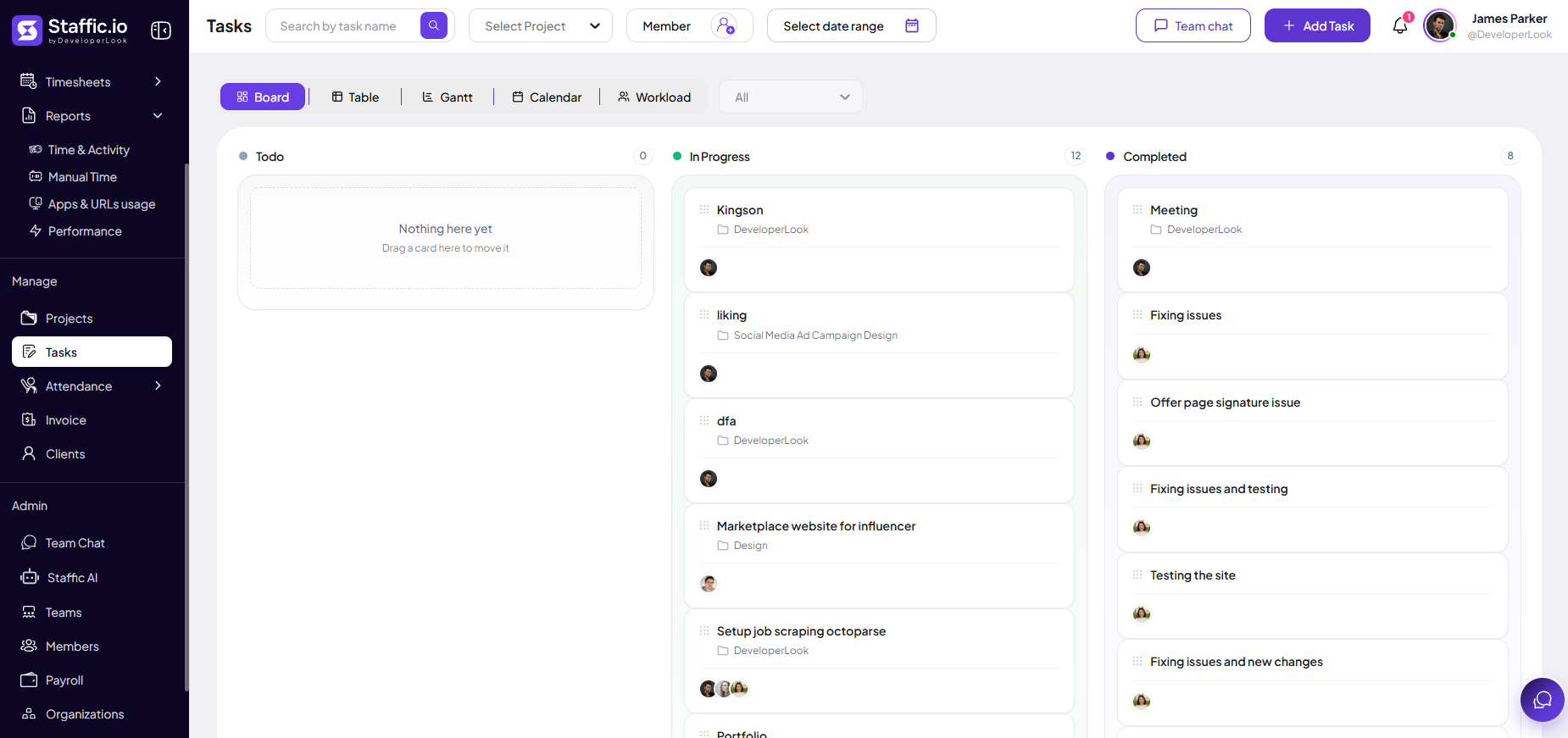Click the sidebar vertical scrollbar
1568x738 pixels.
point(186,428)
